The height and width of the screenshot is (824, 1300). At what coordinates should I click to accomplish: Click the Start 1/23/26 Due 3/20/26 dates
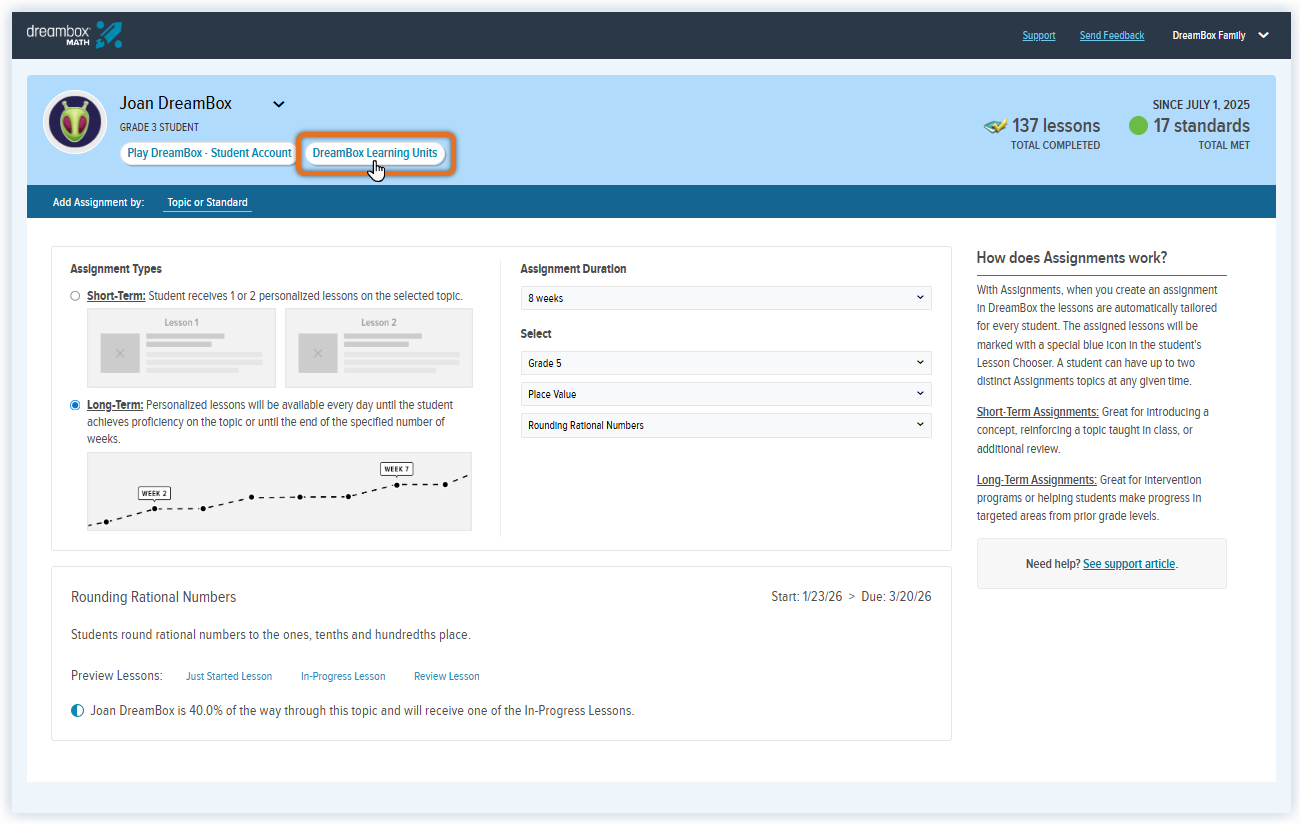851,597
